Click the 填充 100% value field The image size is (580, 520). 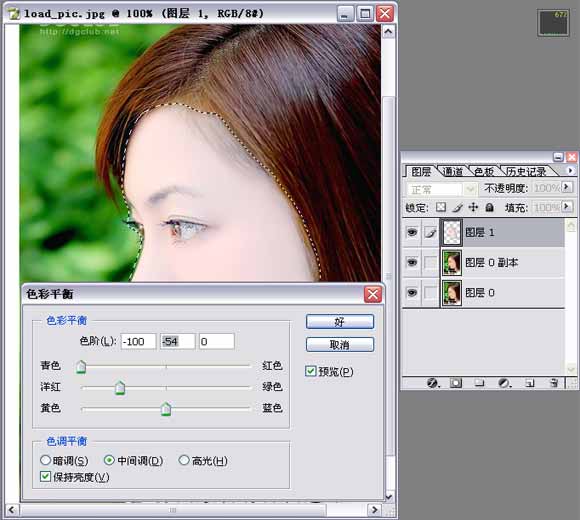547,207
